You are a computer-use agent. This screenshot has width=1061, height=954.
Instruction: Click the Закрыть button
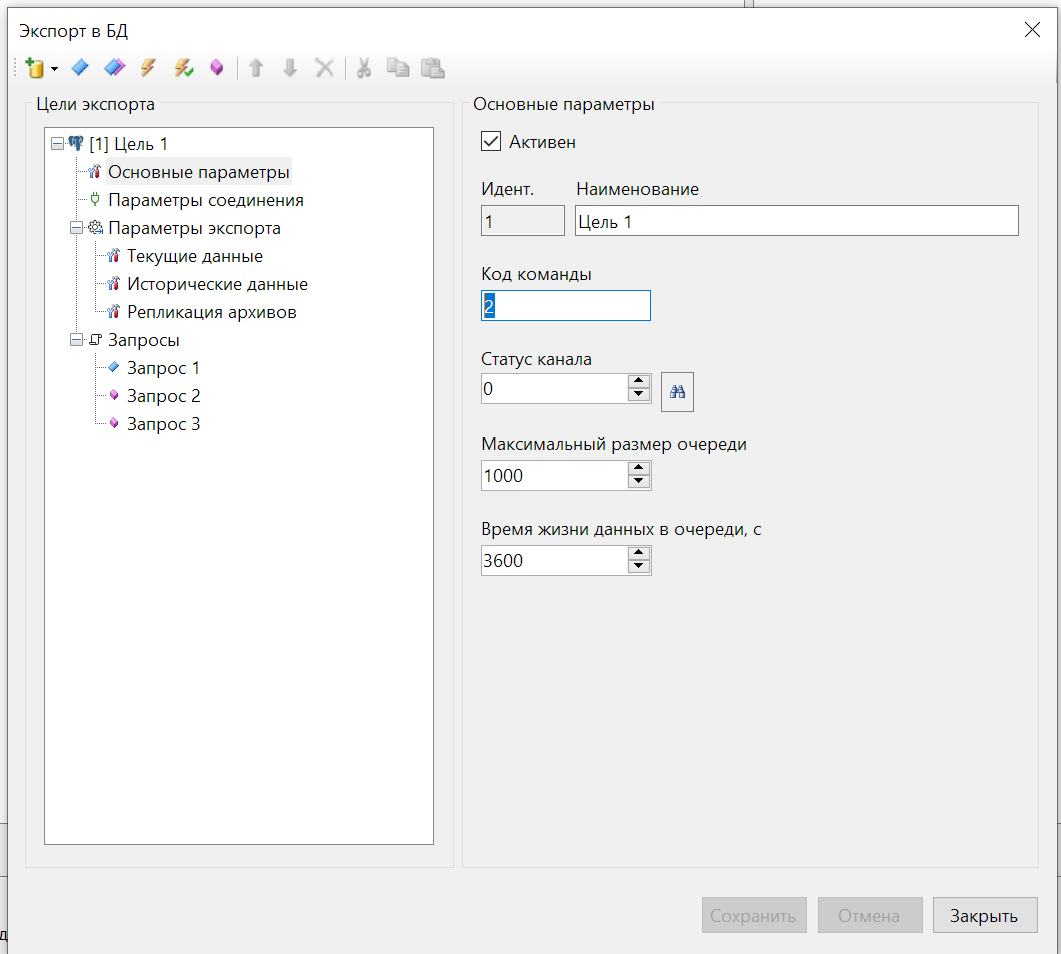(x=985, y=915)
